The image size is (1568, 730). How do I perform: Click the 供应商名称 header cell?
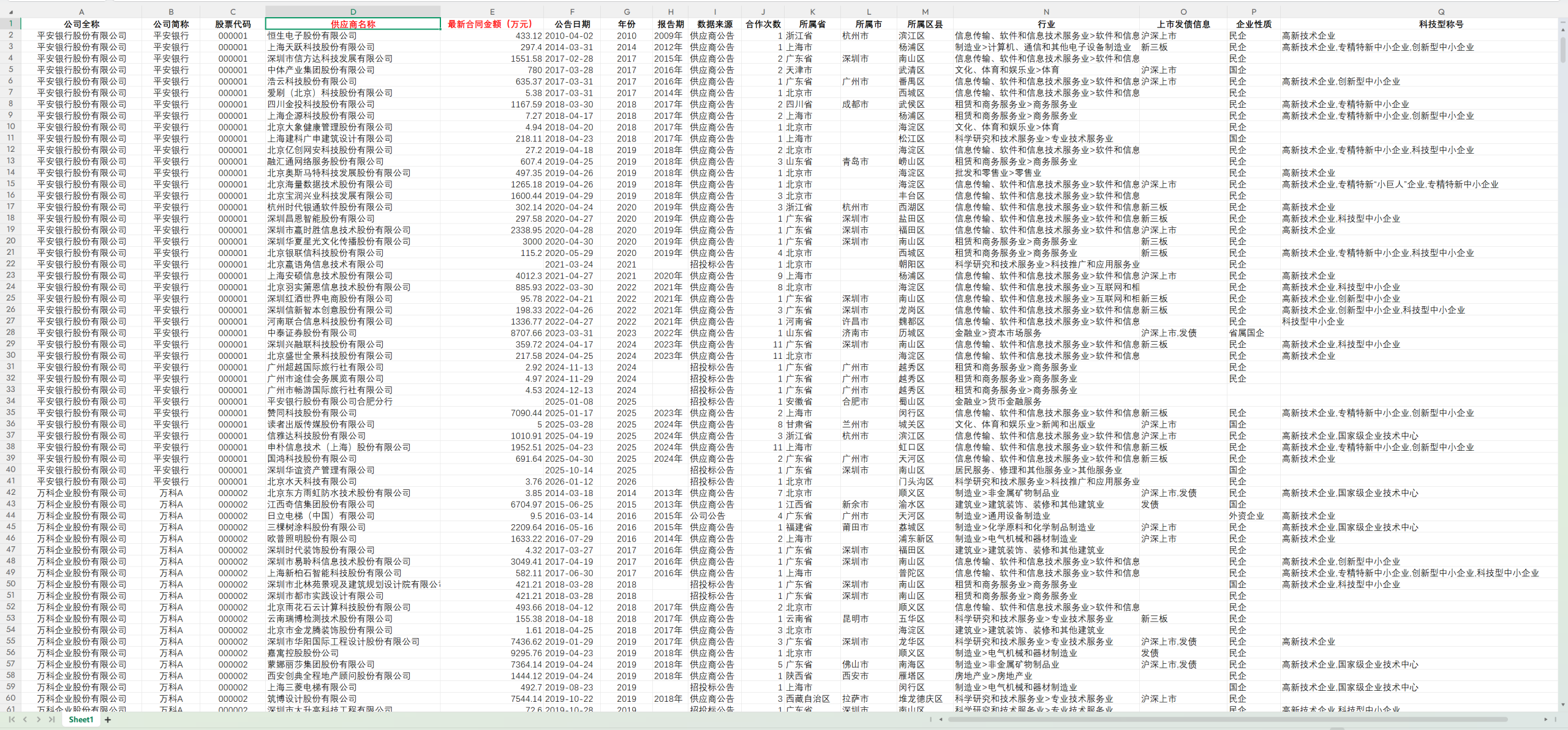353,24
